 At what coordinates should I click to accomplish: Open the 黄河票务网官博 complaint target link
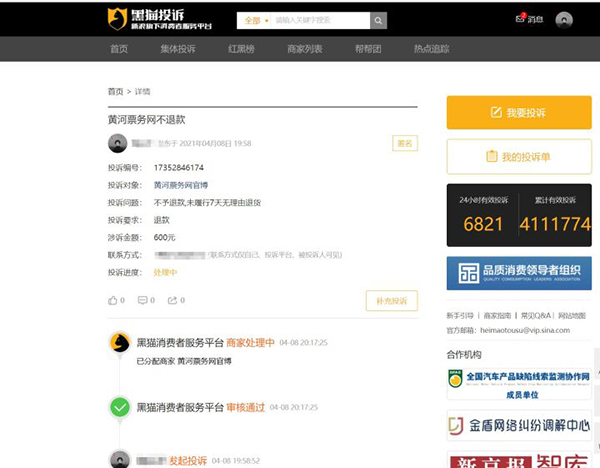tap(181, 185)
